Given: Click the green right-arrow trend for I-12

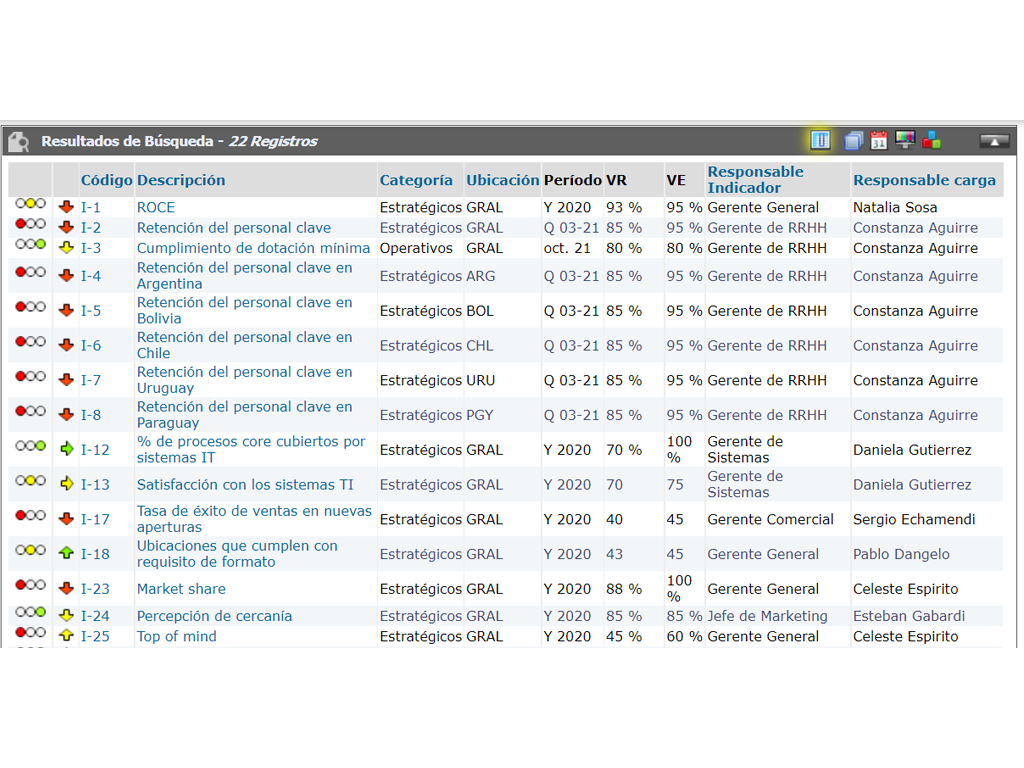Looking at the screenshot, I should (66, 449).
